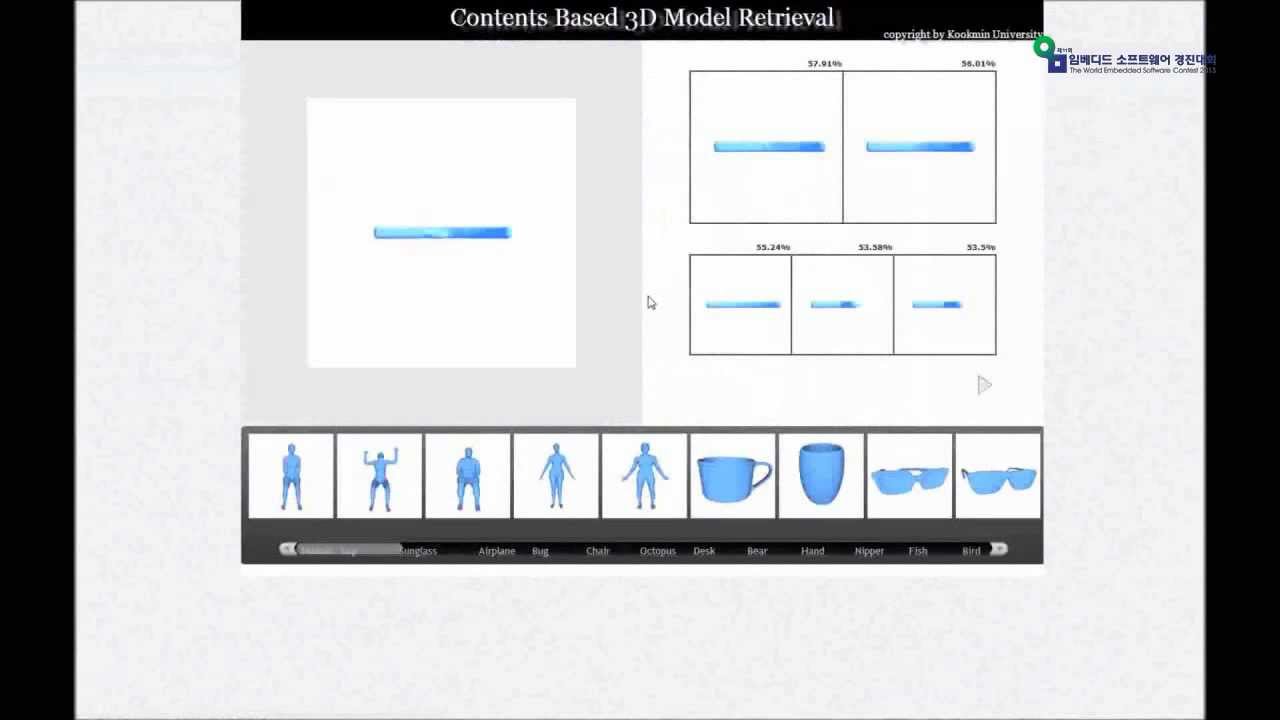Viewport: 1280px width, 720px height.
Task: Pick the handleless cup model thumbnail
Action: tap(821, 476)
